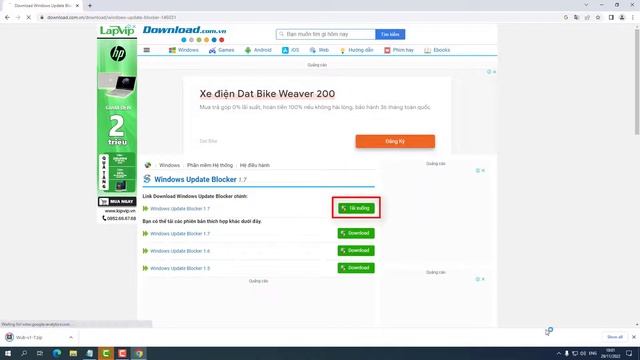640x360 pixels.
Task: Open the Hướng dẫn category tab
Action: tap(356, 50)
